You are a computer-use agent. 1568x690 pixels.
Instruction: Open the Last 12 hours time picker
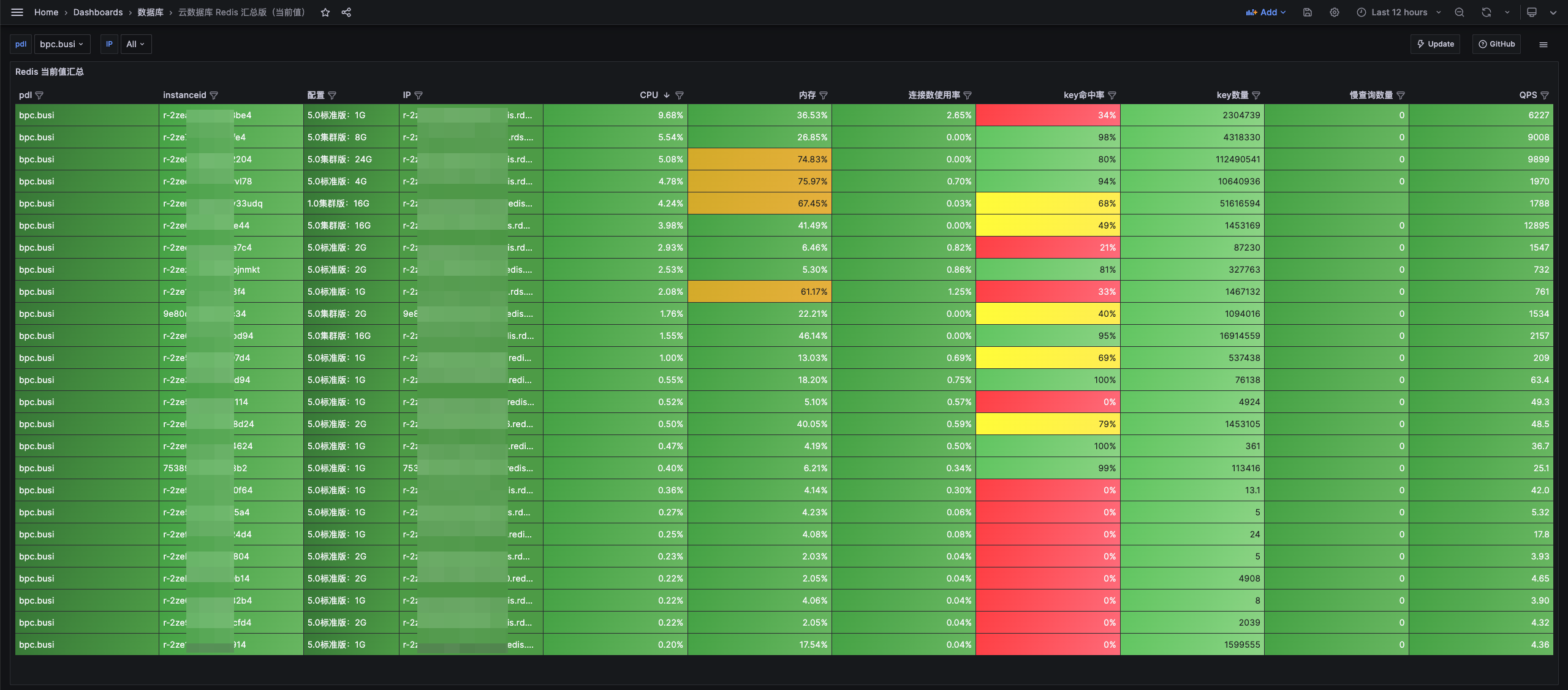click(x=1399, y=12)
